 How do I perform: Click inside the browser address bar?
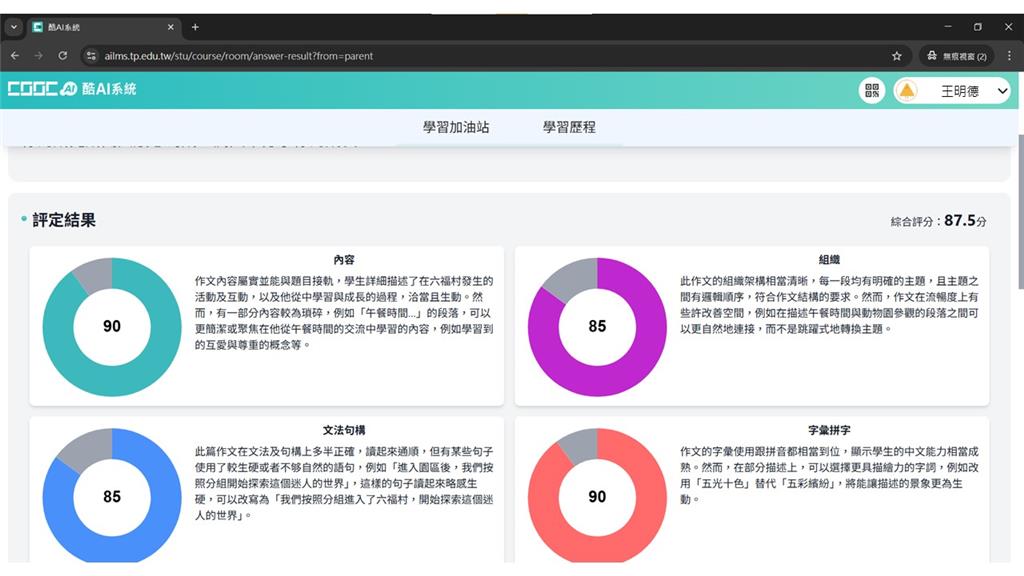[400, 56]
